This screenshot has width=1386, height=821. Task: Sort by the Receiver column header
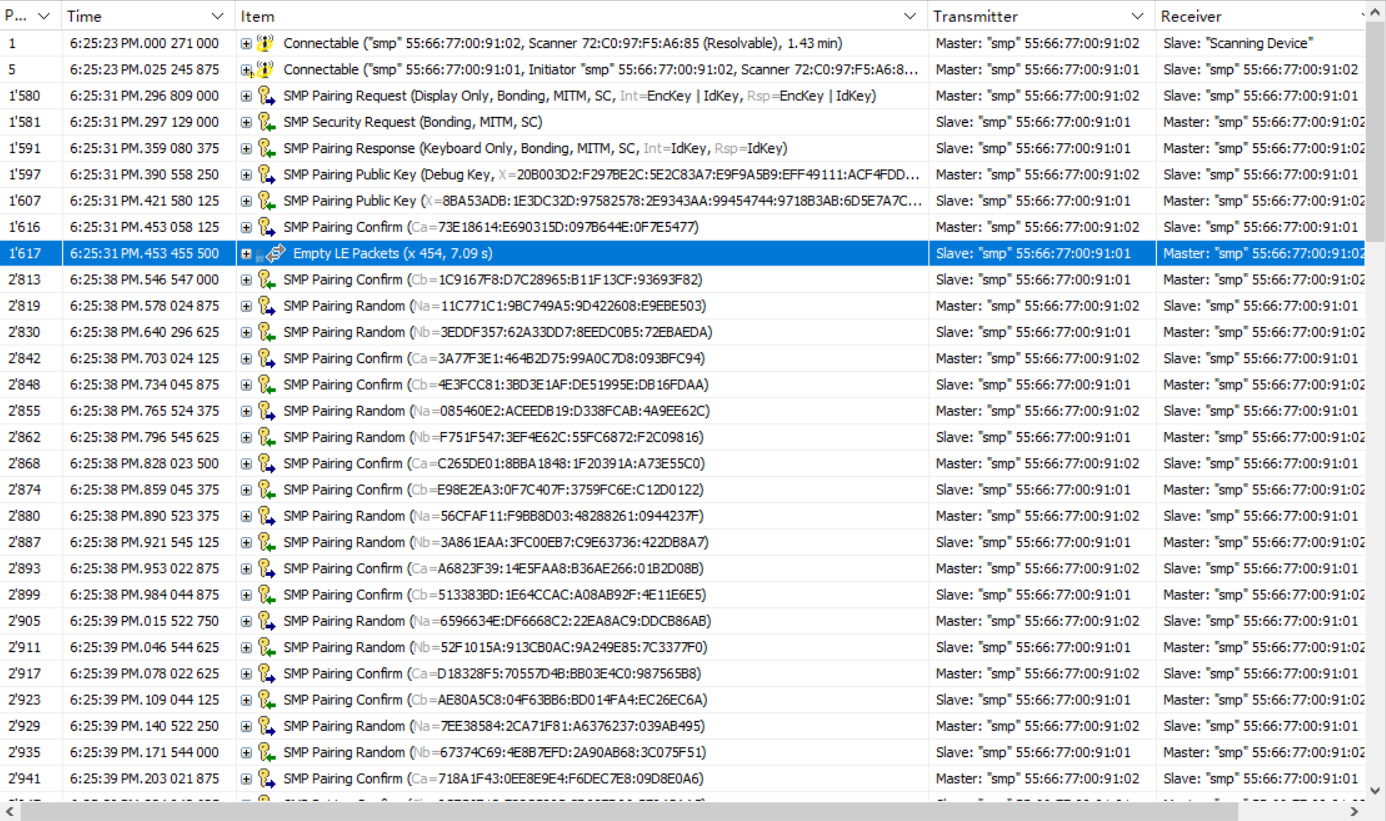[1191, 16]
